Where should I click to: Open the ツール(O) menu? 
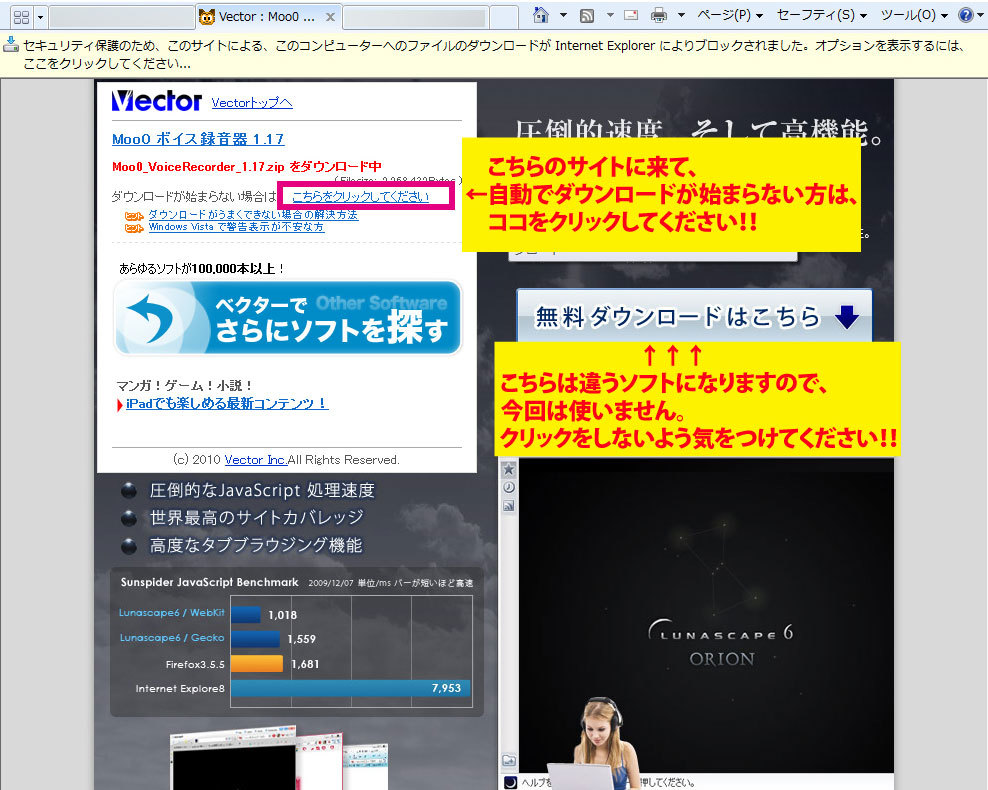914,14
